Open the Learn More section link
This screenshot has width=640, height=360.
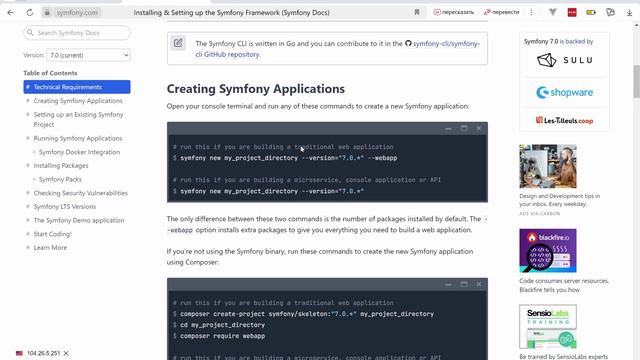pyautogui.click(x=50, y=248)
